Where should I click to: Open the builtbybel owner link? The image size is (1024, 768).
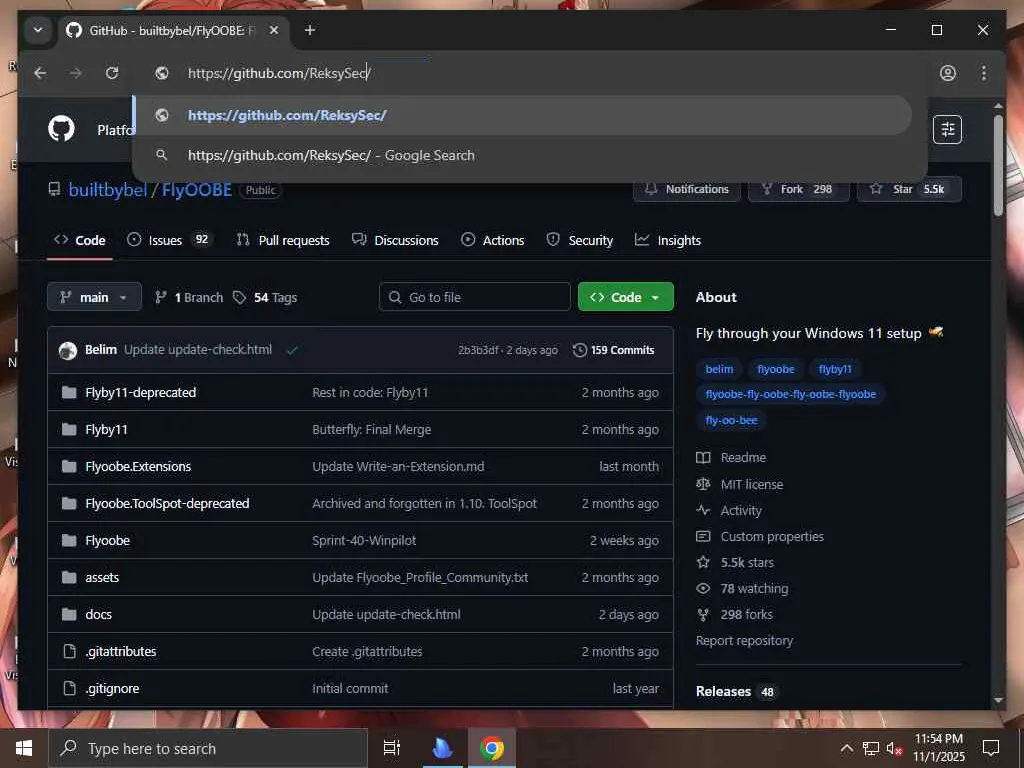point(108,190)
